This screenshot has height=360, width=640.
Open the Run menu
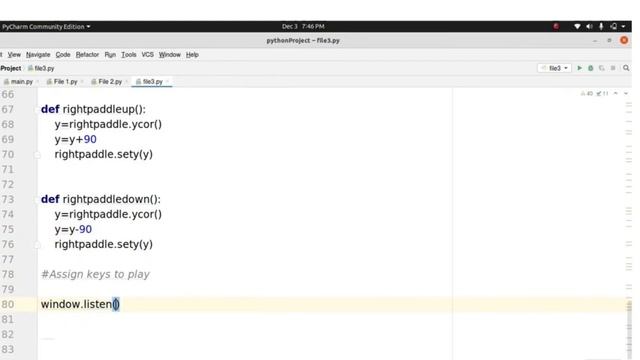[110, 55]
